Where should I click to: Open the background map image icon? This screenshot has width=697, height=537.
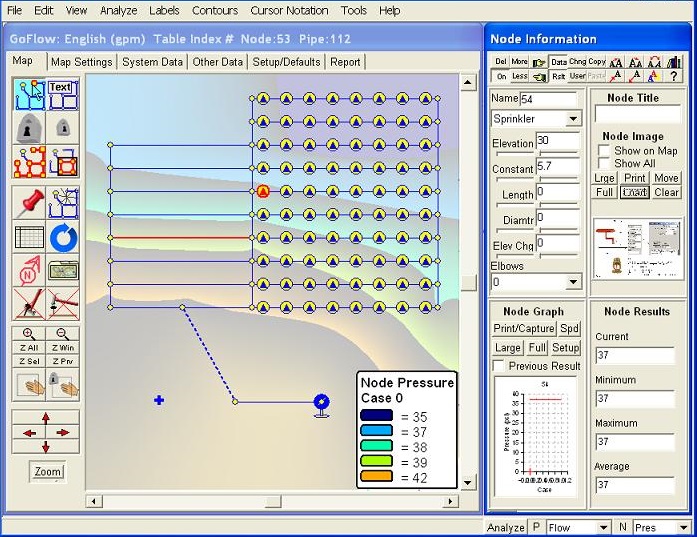63,271
